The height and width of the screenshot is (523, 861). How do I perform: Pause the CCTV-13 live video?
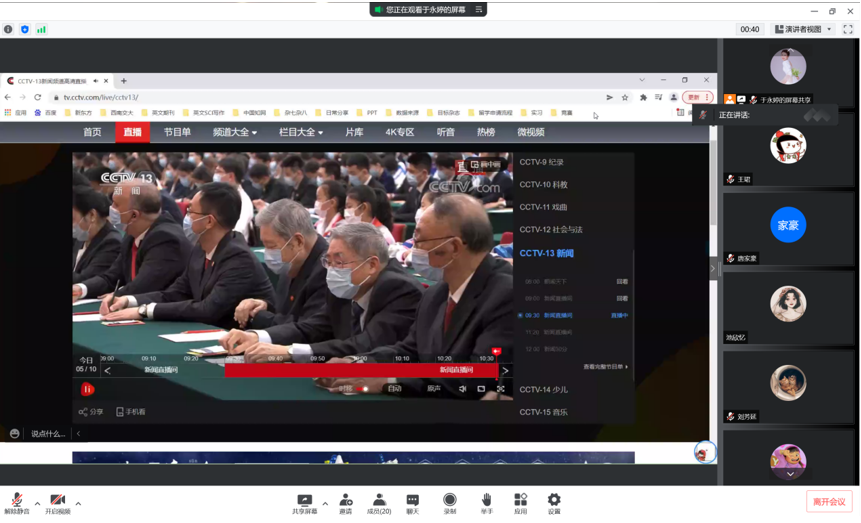(x=87, y=389)
